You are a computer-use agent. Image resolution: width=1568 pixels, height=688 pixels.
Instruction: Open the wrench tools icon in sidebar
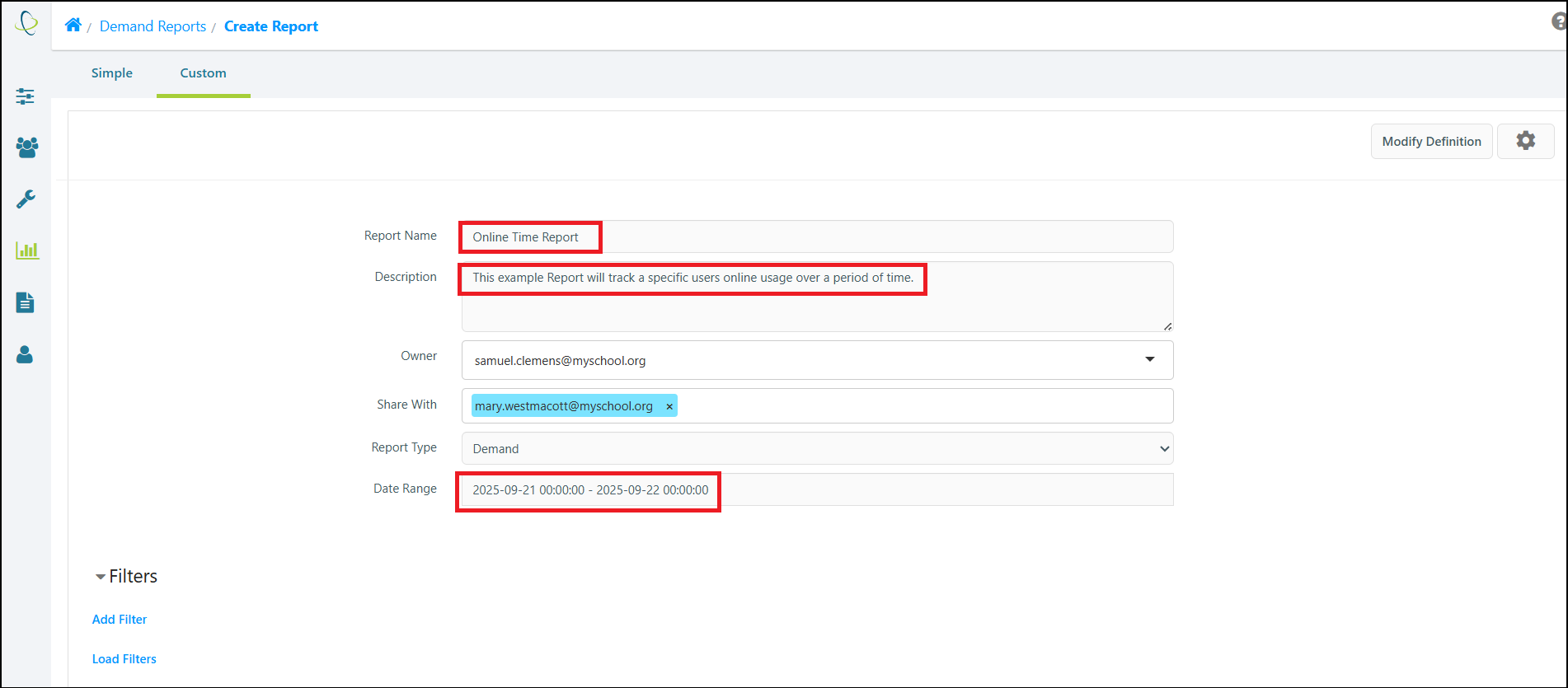click(26, 199)
